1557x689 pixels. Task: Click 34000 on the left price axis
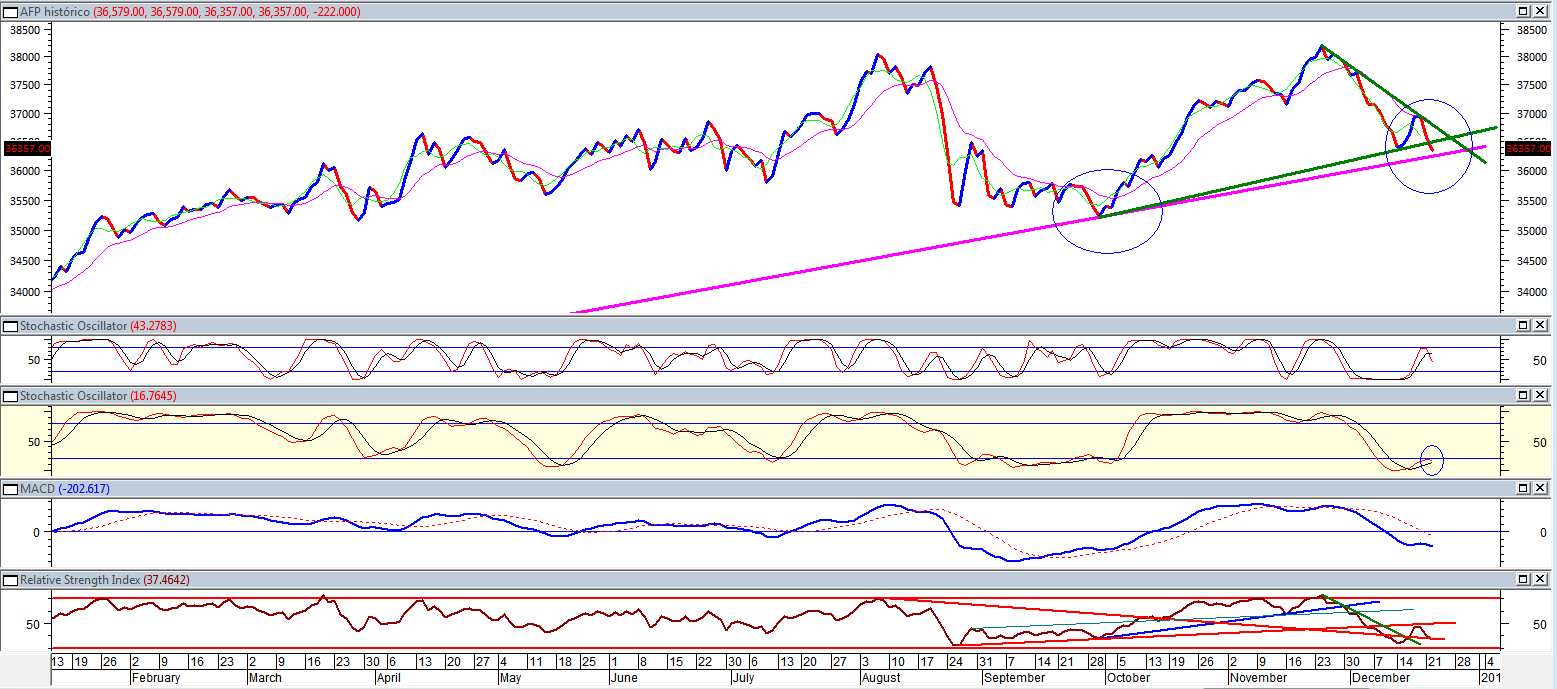click(x=24, y=293)
